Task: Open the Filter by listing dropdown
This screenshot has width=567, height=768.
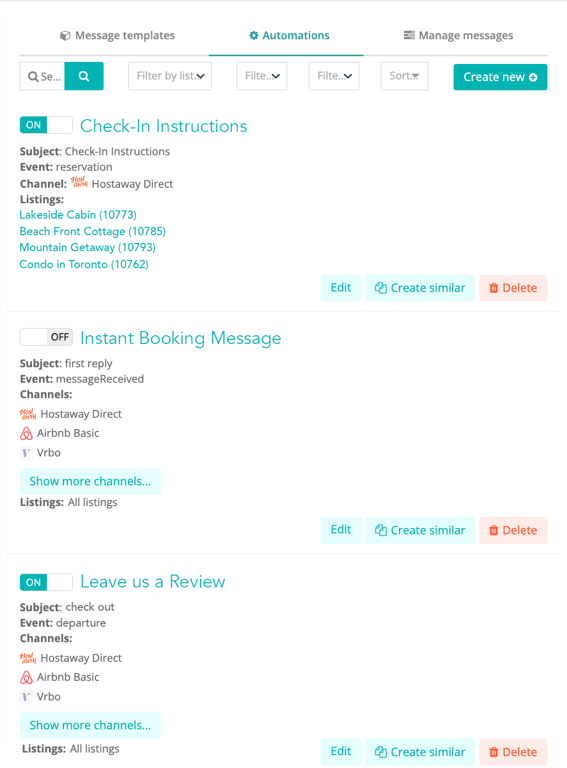Action: [x=170, y=76]
